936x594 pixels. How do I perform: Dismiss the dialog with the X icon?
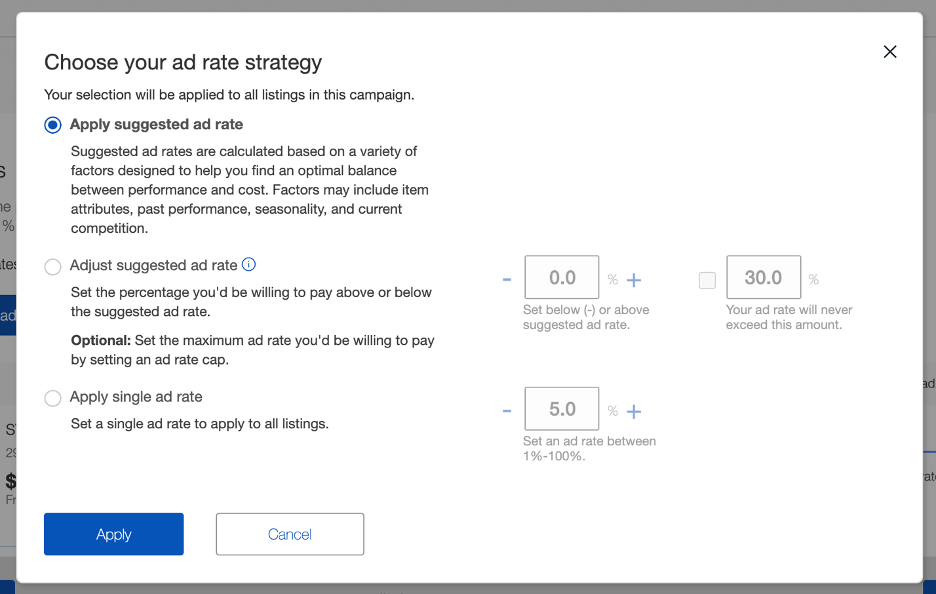(889, 51)
